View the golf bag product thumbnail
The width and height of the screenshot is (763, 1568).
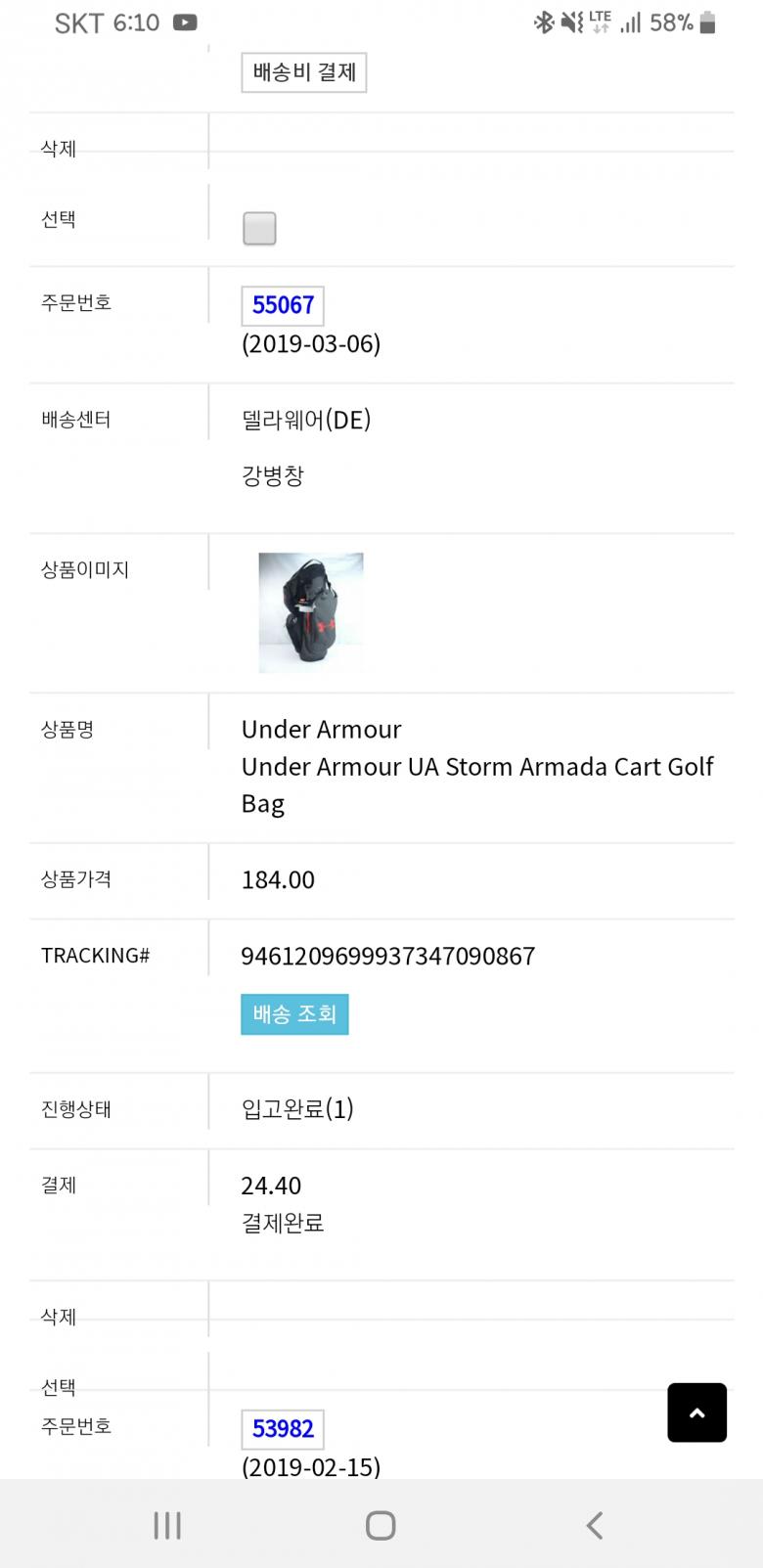tap(310, 612)
